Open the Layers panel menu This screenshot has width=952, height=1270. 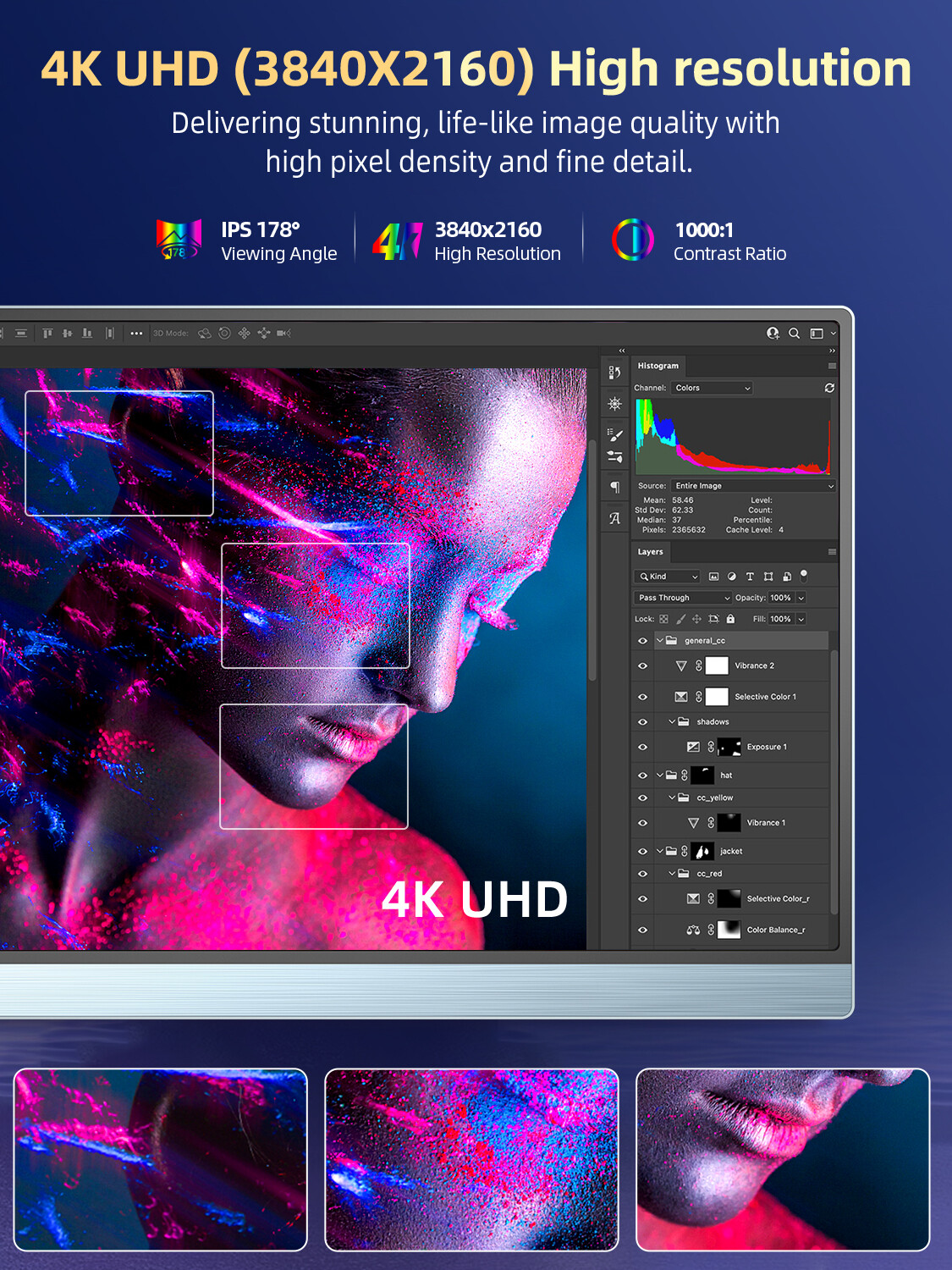[x=832, y=552]
